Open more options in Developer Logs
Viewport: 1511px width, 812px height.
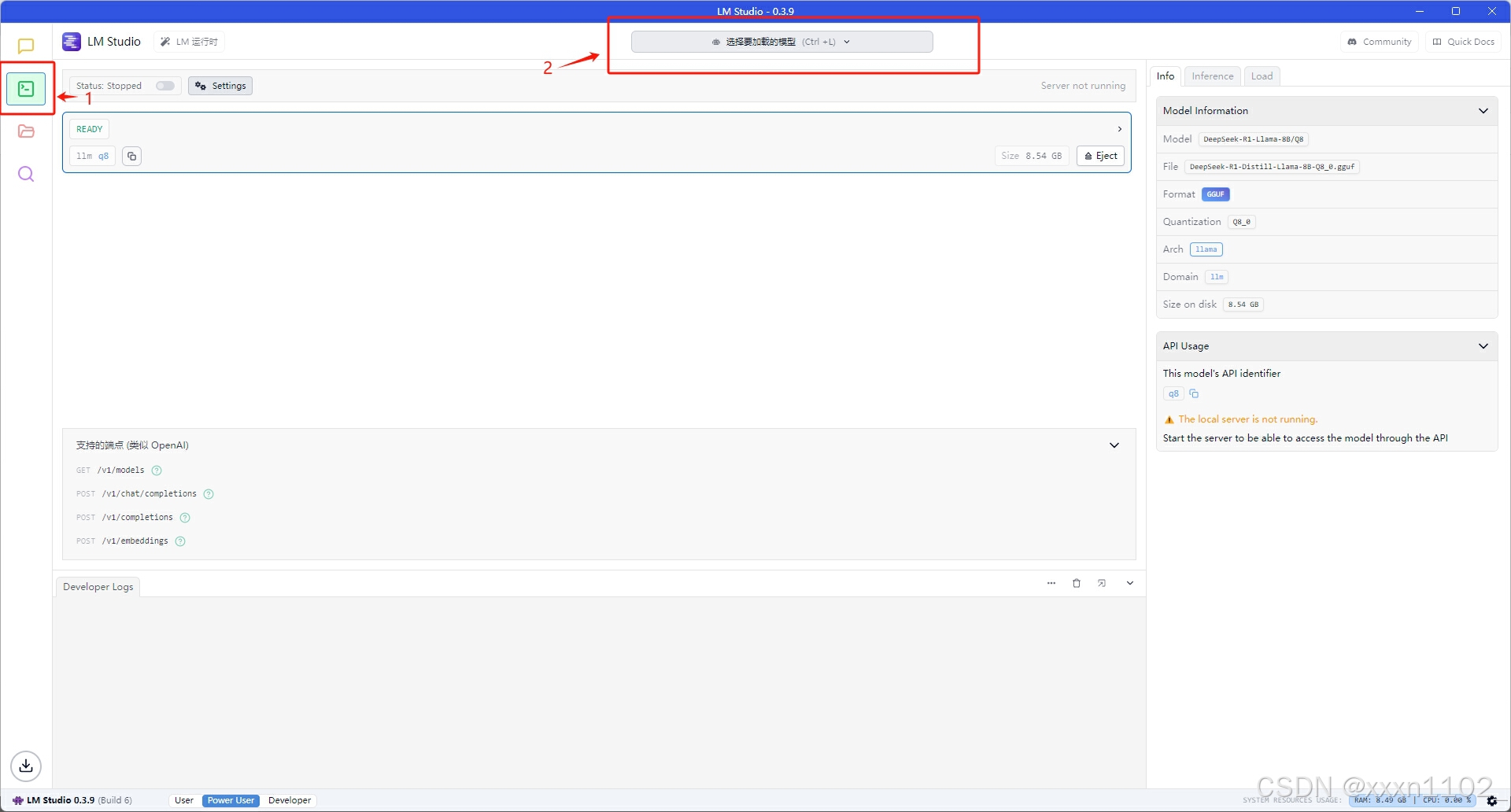(x=1051, y=583)
